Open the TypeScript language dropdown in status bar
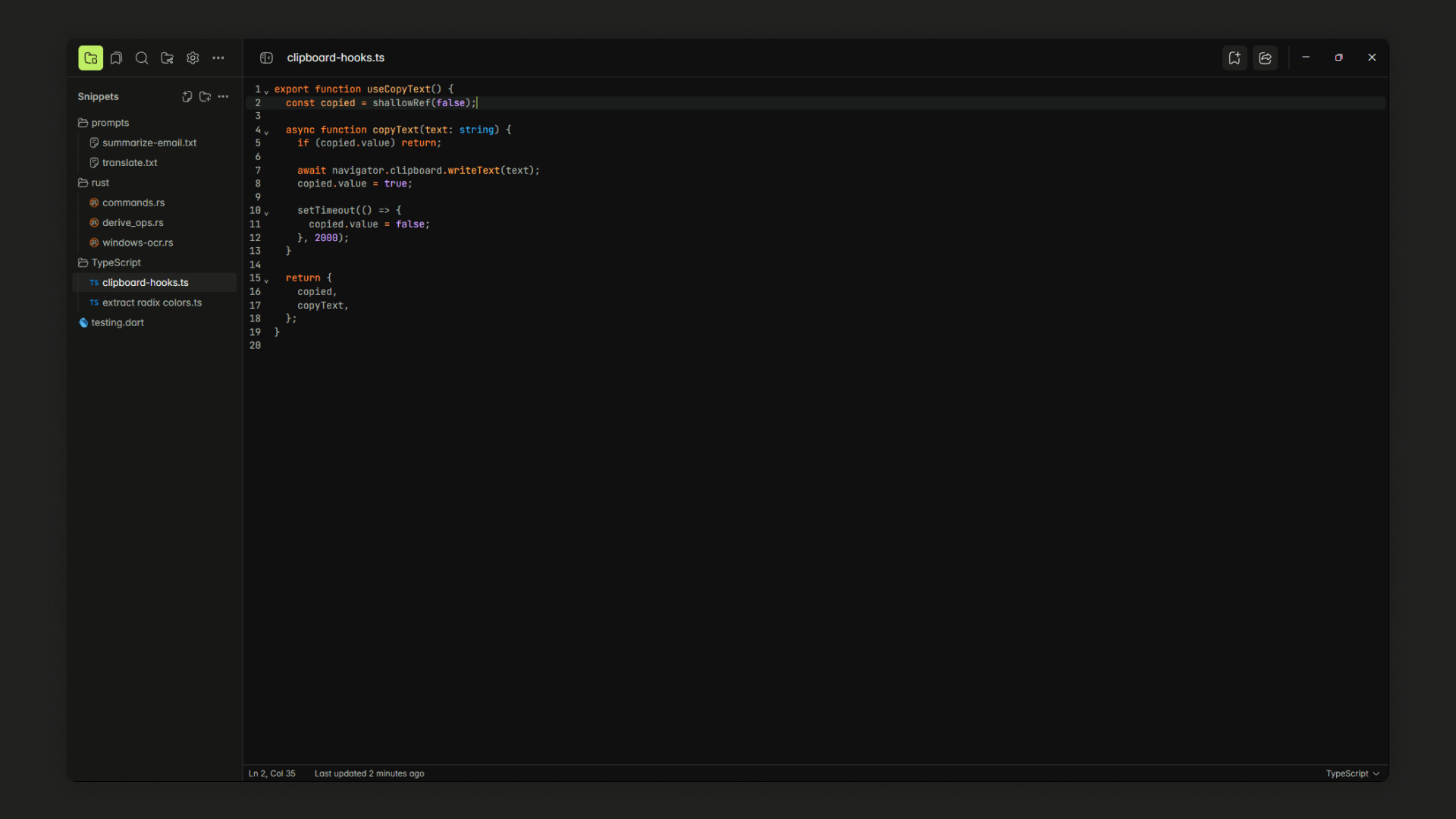 pyautogui.click(x=1352, y=773)
